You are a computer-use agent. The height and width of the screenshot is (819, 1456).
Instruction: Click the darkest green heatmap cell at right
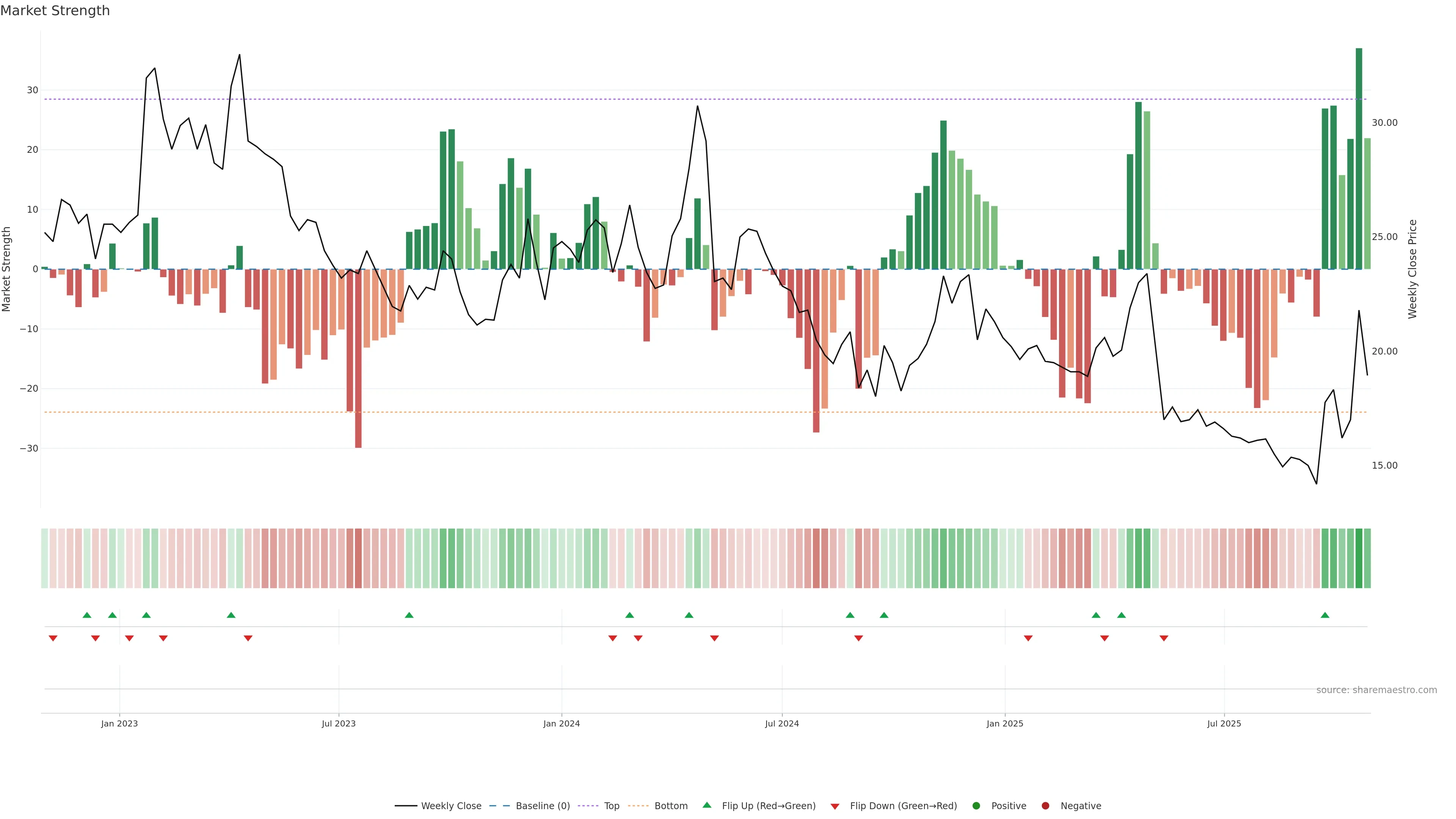[x=1359, y=559]
